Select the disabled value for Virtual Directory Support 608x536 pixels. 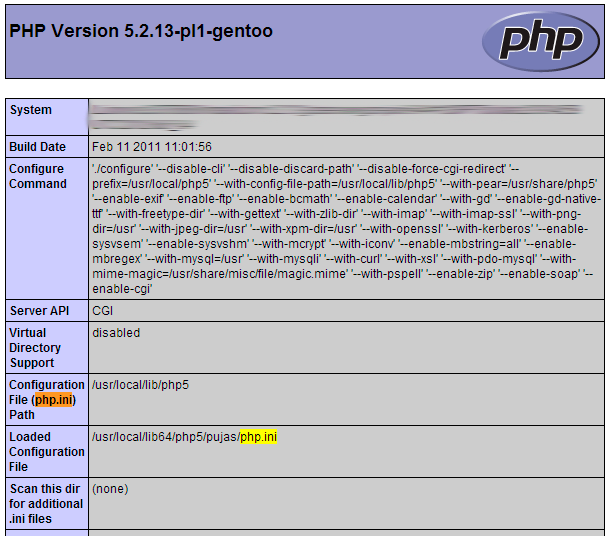(x=116, y=333)
